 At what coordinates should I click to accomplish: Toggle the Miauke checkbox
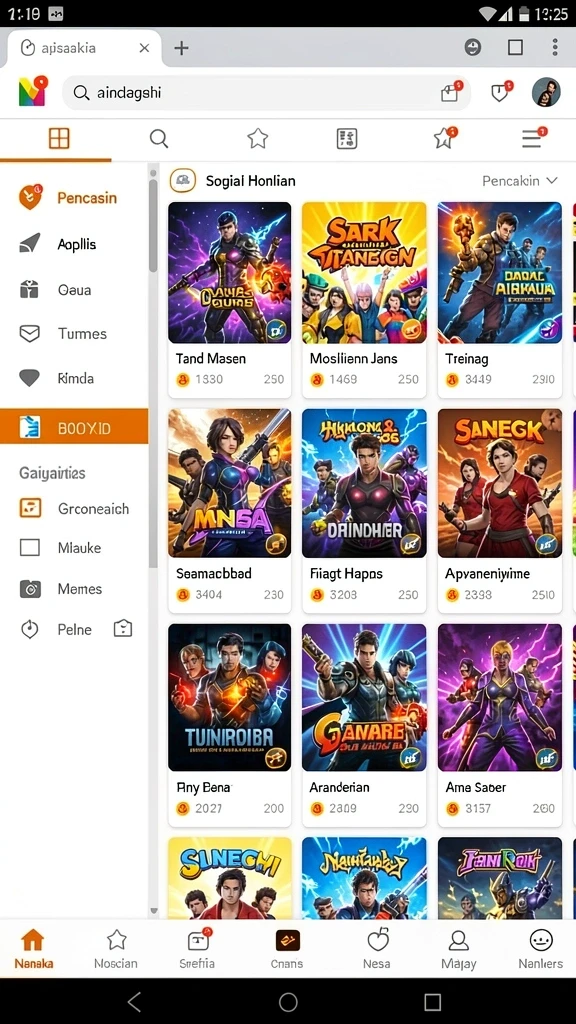pyautogui.click(x=29, y=547)
